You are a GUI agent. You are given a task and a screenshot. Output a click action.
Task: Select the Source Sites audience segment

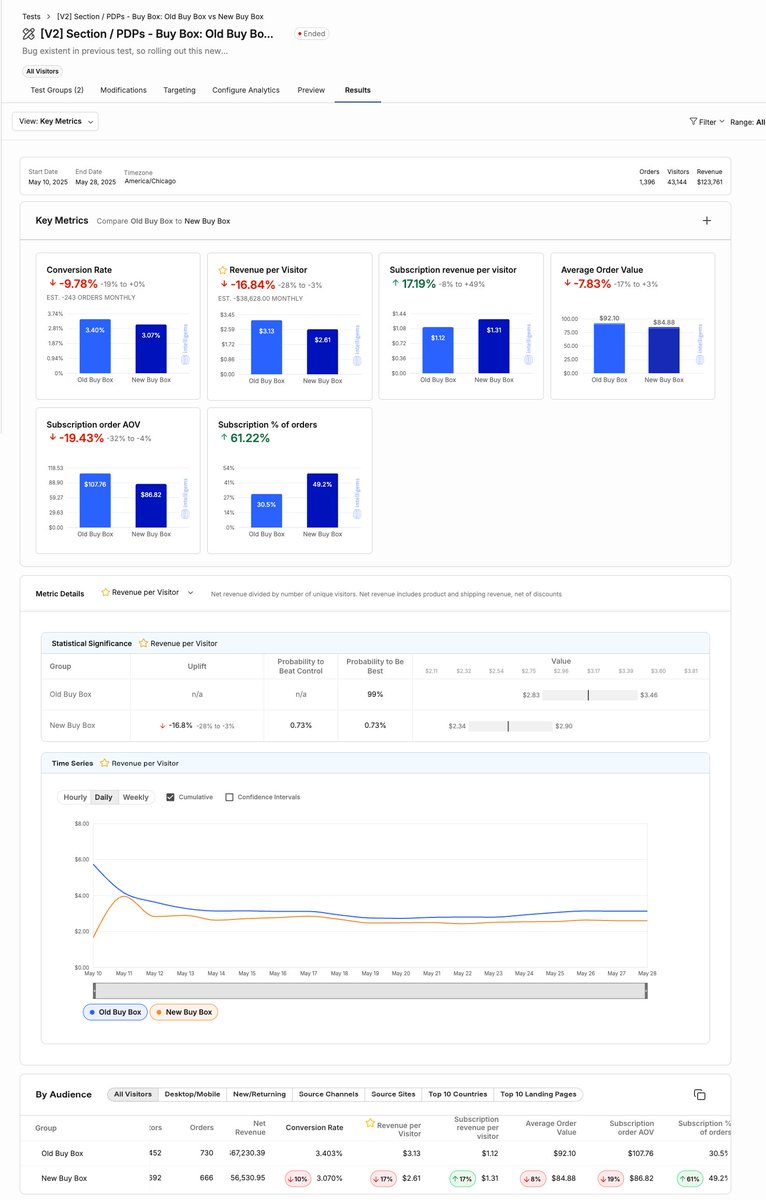[393, 1094]
